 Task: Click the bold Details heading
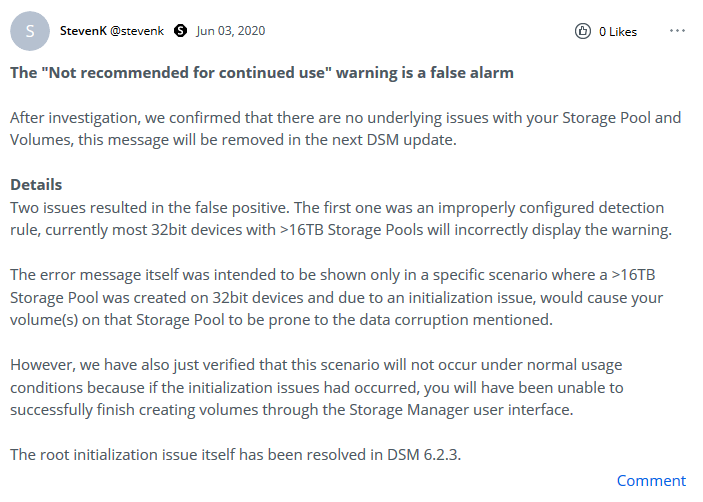(36, 185)
